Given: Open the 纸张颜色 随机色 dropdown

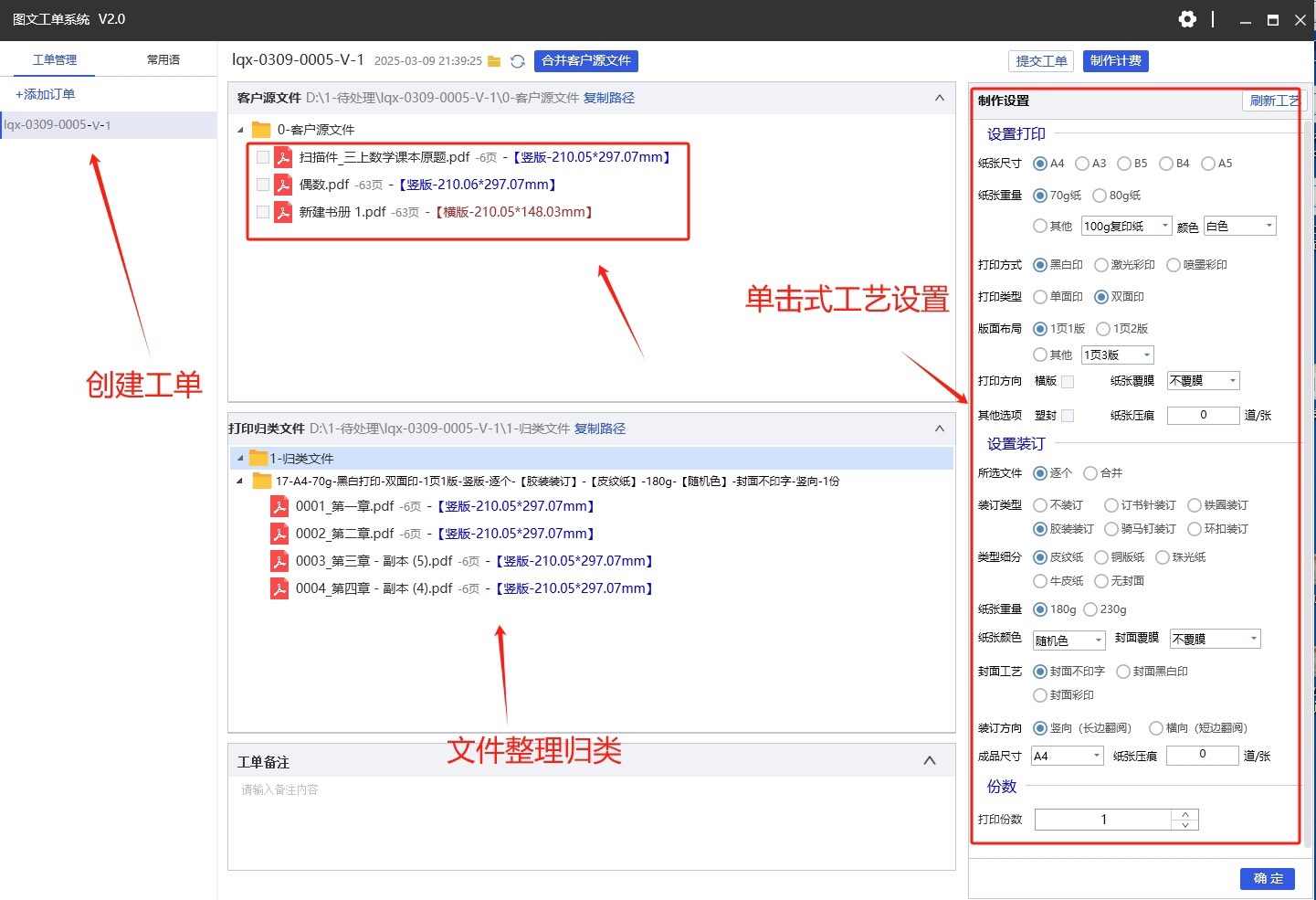Looking at the screenshot, I should coord(1069,641).
